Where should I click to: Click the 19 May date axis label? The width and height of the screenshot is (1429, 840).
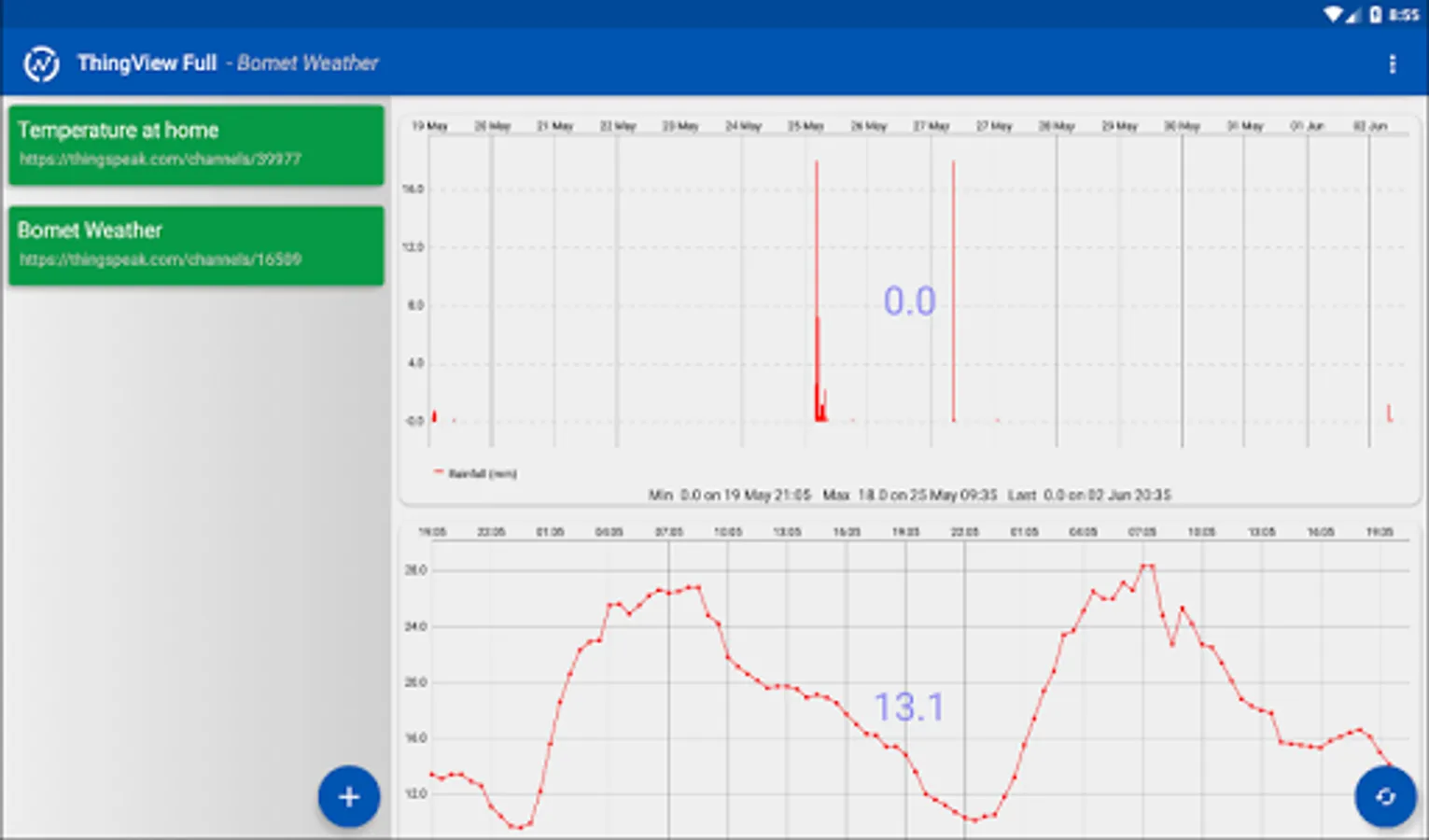(x=429, y=126)
